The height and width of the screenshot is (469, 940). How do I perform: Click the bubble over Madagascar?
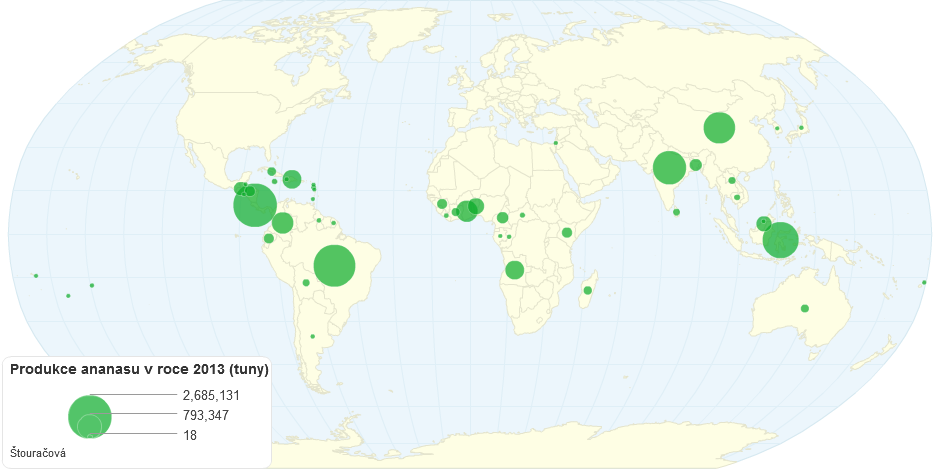(587, 291)
